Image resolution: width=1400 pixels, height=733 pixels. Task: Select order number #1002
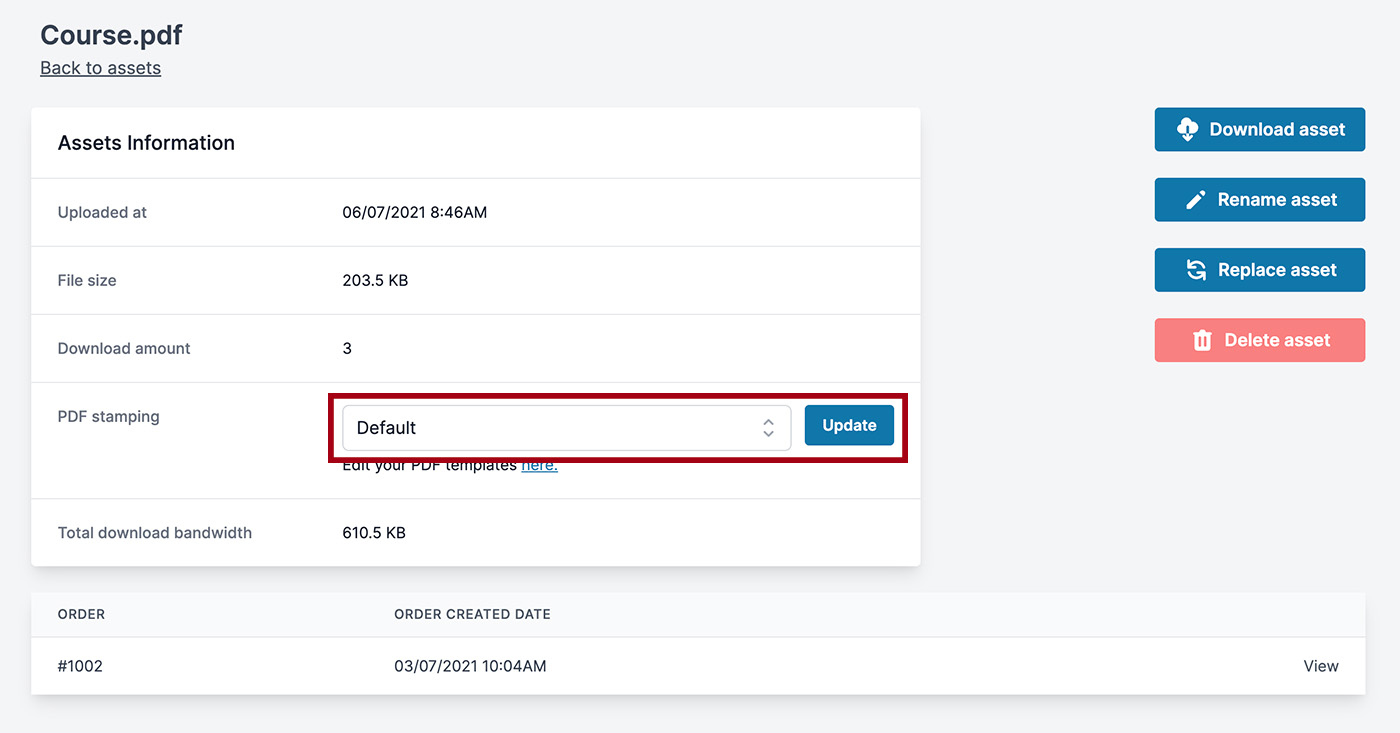[80, 666]
